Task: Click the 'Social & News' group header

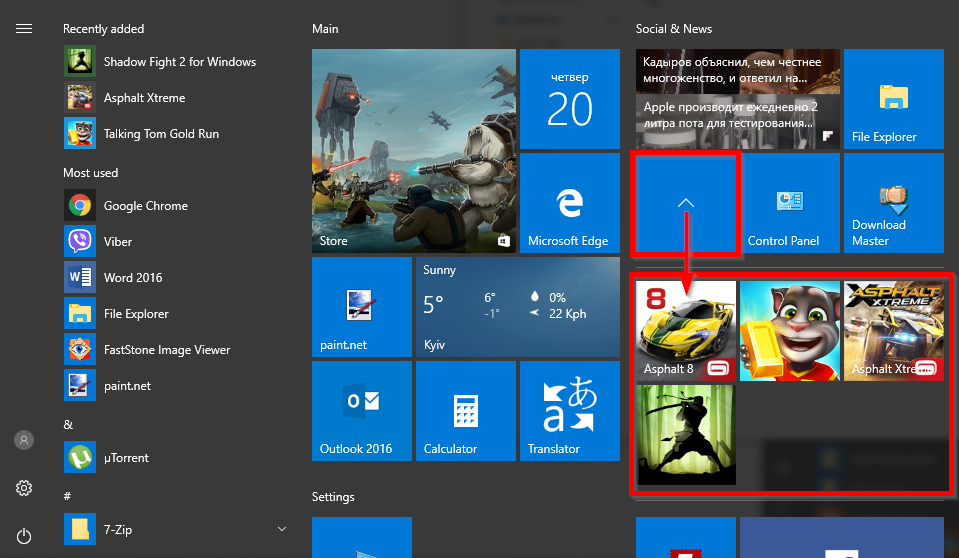Action: [674, 29]
